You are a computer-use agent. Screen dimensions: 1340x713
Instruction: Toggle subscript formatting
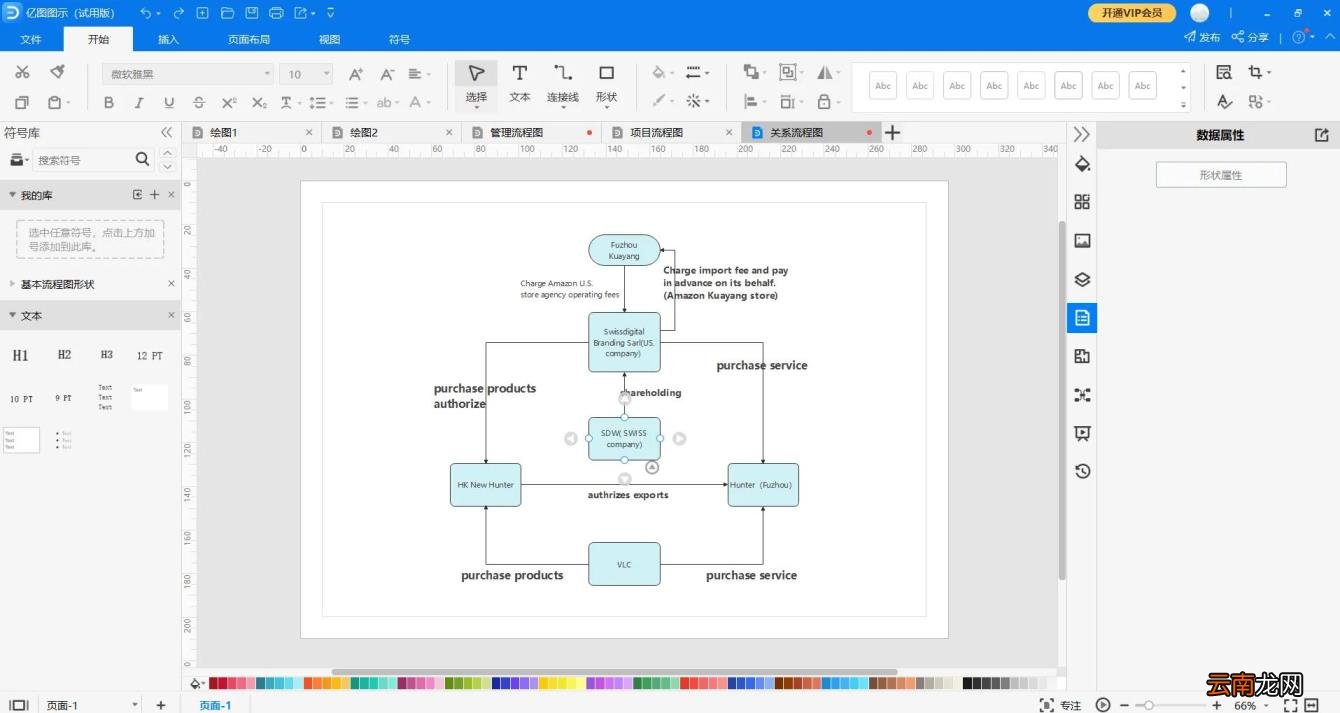click(x=259, y=103)
